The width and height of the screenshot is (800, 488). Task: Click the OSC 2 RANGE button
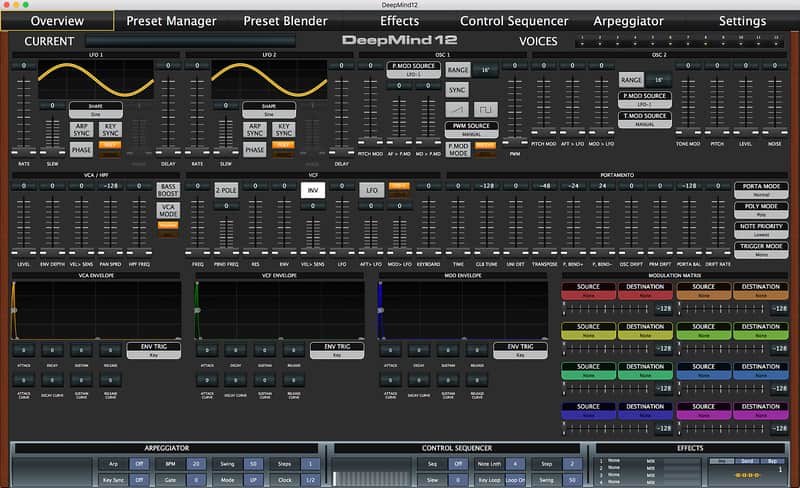tap(631, 80)
